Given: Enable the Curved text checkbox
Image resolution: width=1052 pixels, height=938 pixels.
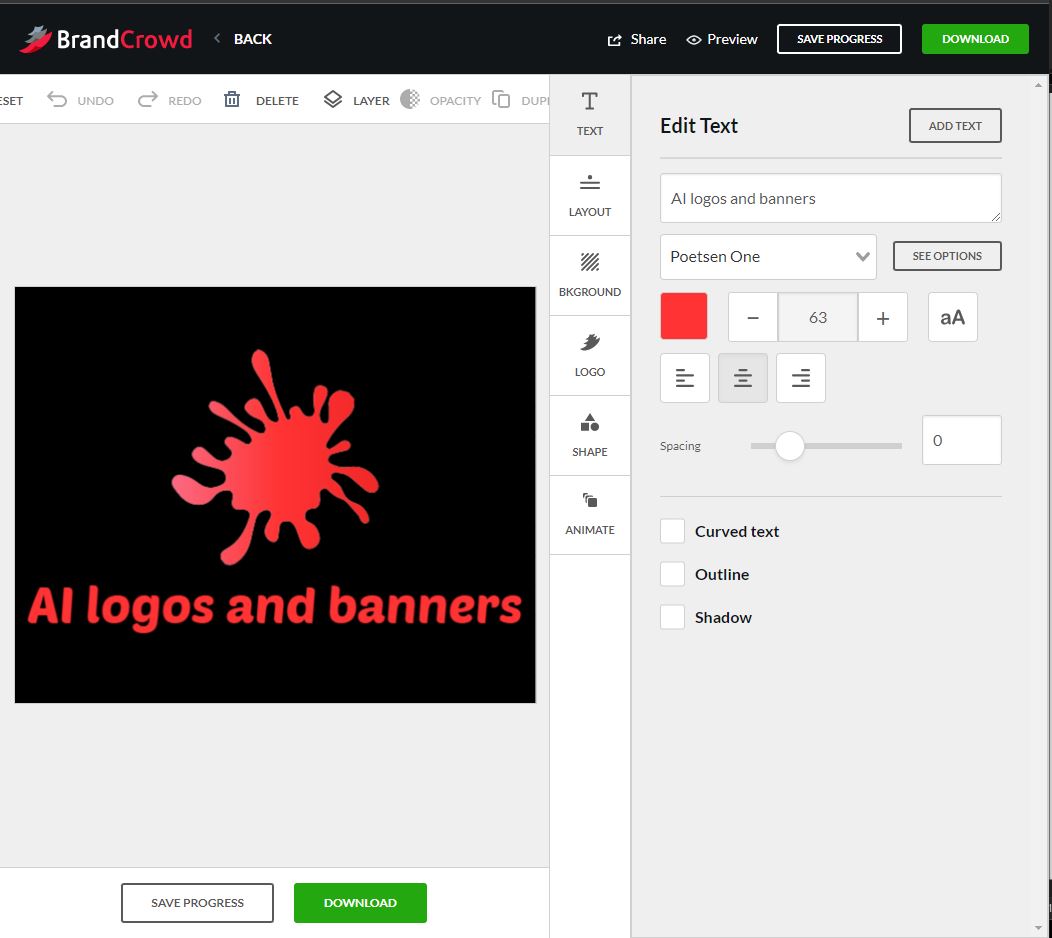Looking at the screenshot, I should pos(672,531).
